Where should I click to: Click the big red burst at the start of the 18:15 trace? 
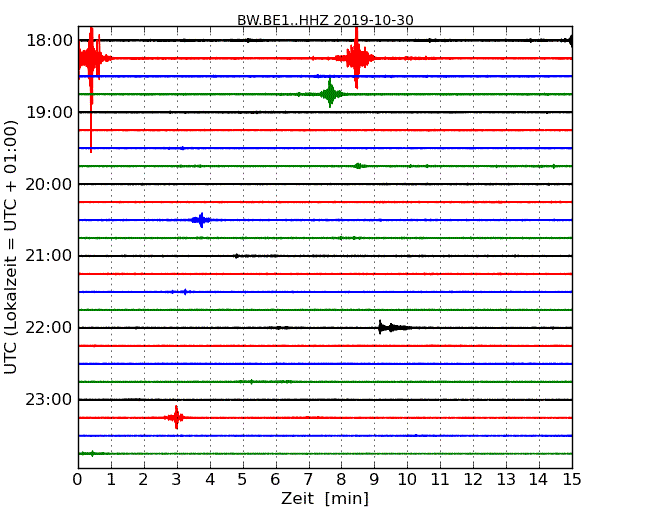(x=93, y=58)
